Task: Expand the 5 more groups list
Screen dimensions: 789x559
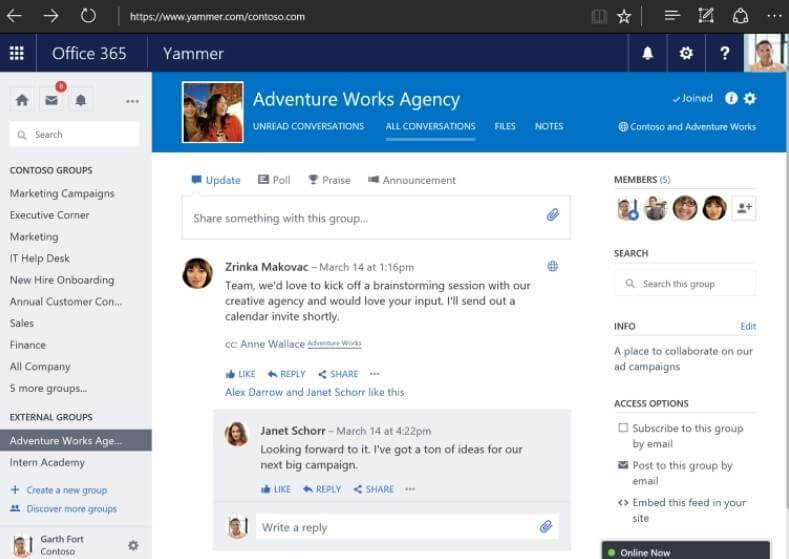Action: (48, 388)
